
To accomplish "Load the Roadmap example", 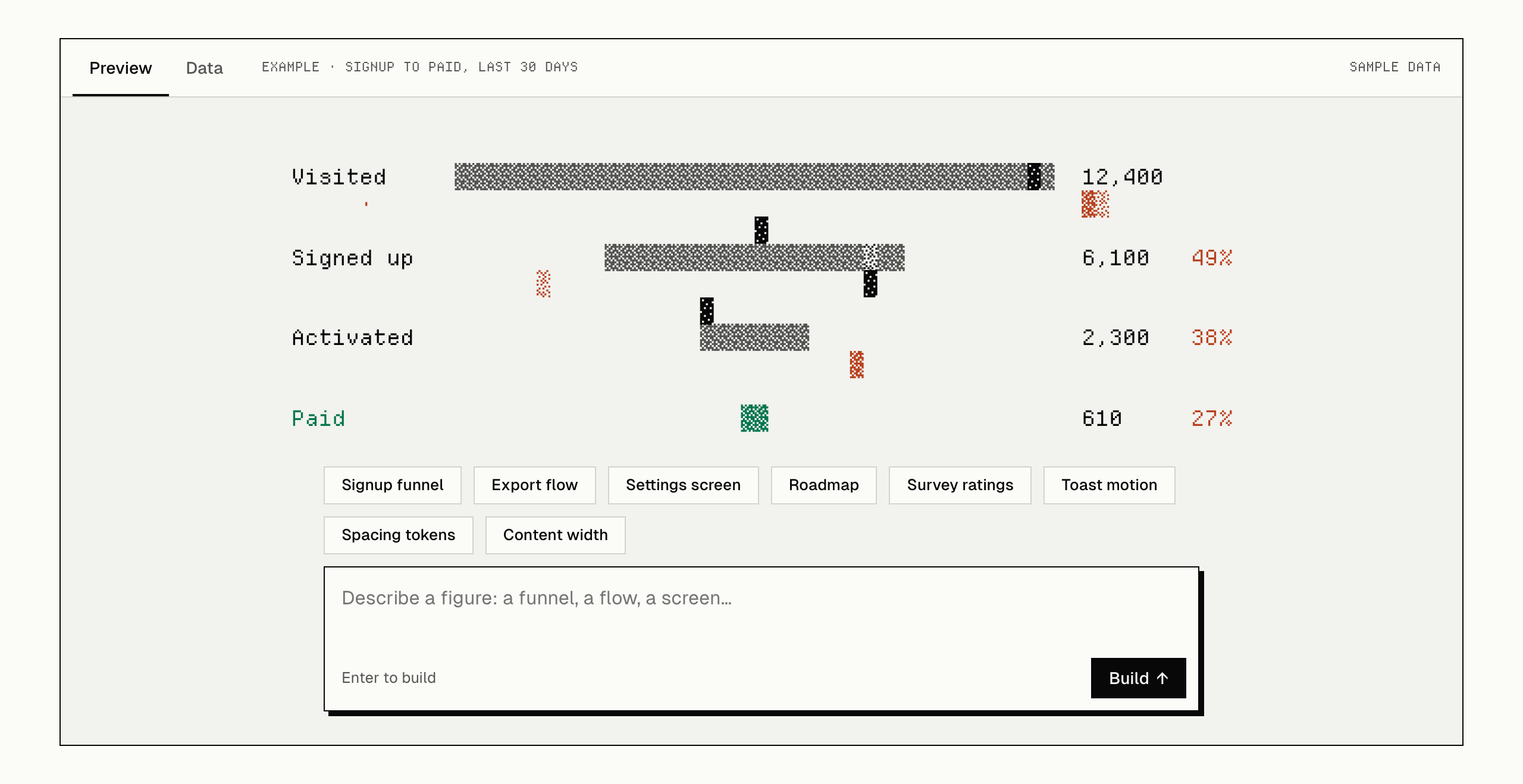I will point(823,485).
